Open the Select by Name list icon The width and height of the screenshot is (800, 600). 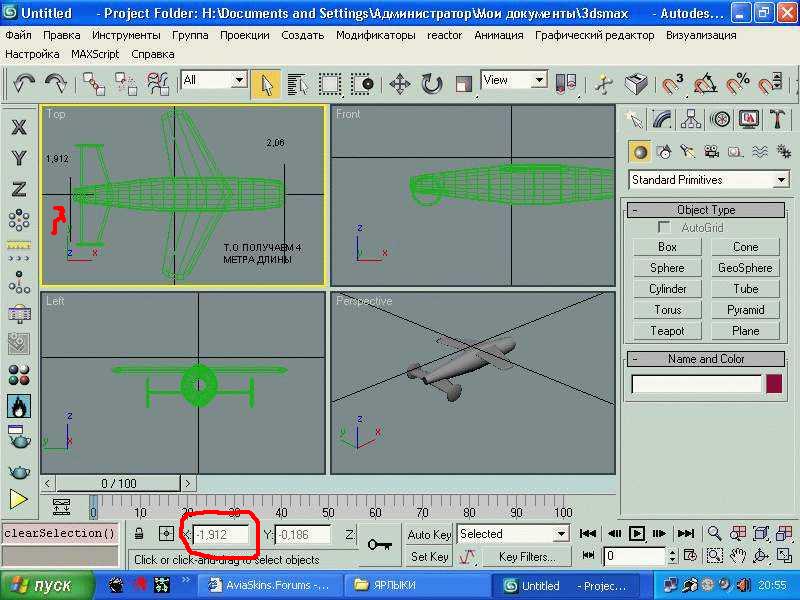click(x=297, y=84)
